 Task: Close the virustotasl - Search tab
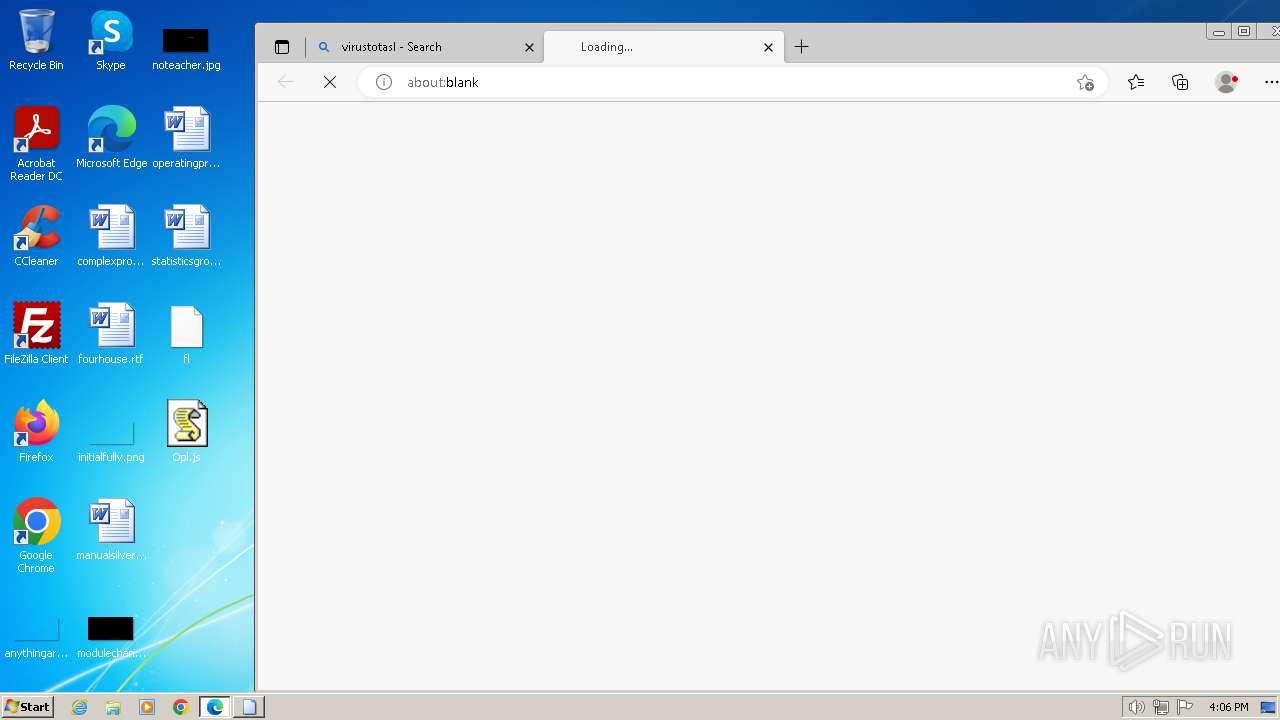pos(529,47)
